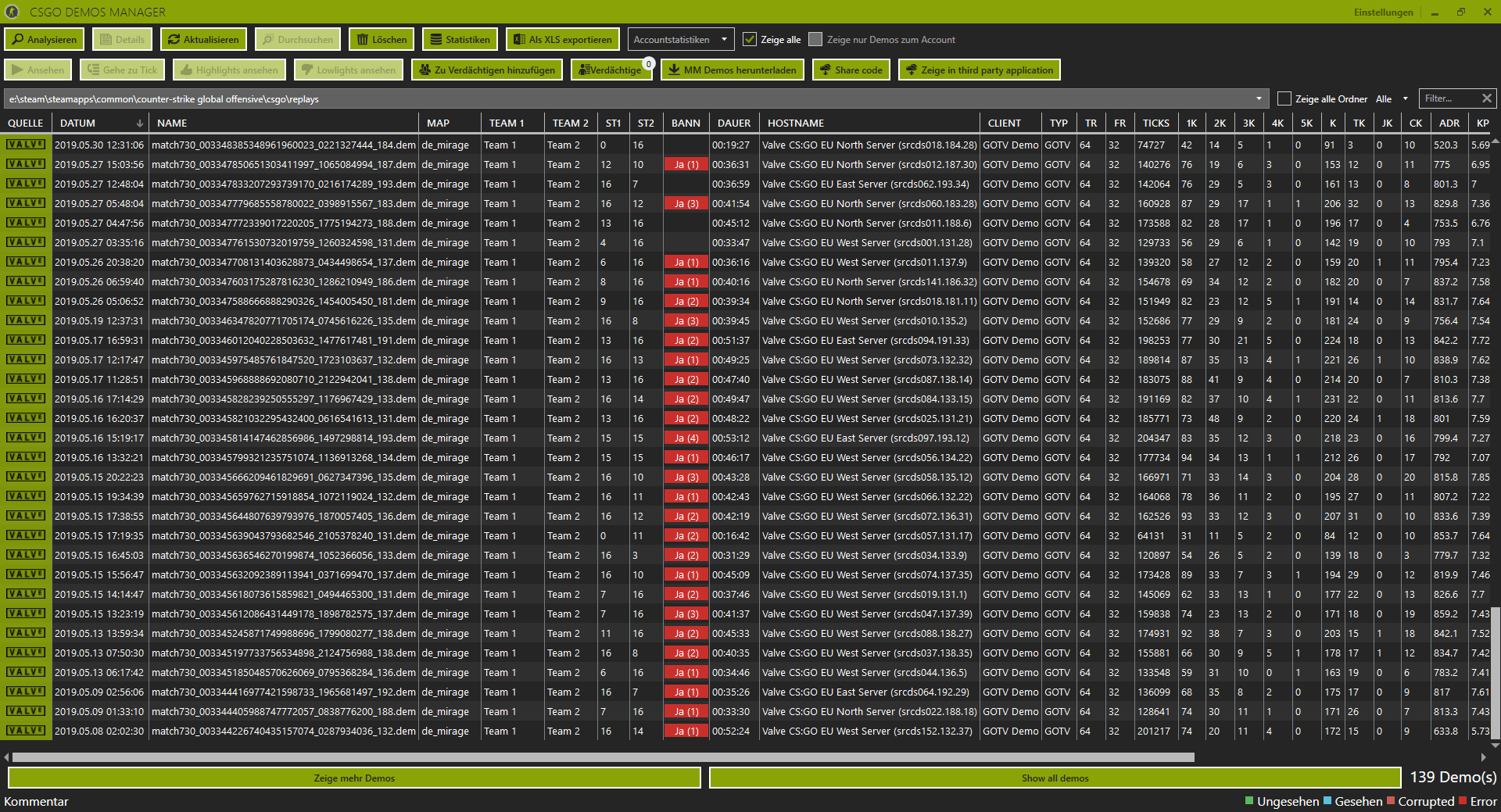Click the Show all demos button

coord(1055,778)
